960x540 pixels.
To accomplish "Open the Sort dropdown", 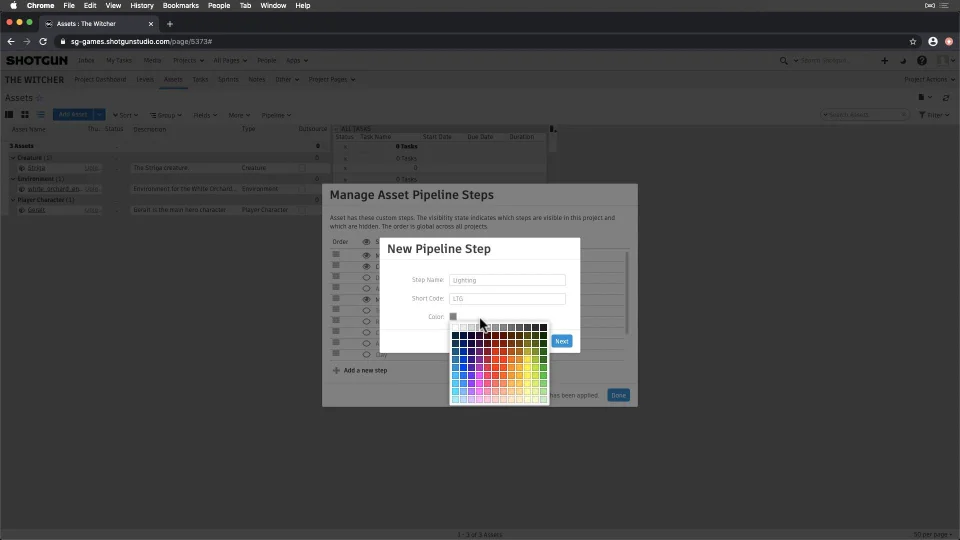I will [125, 115].
